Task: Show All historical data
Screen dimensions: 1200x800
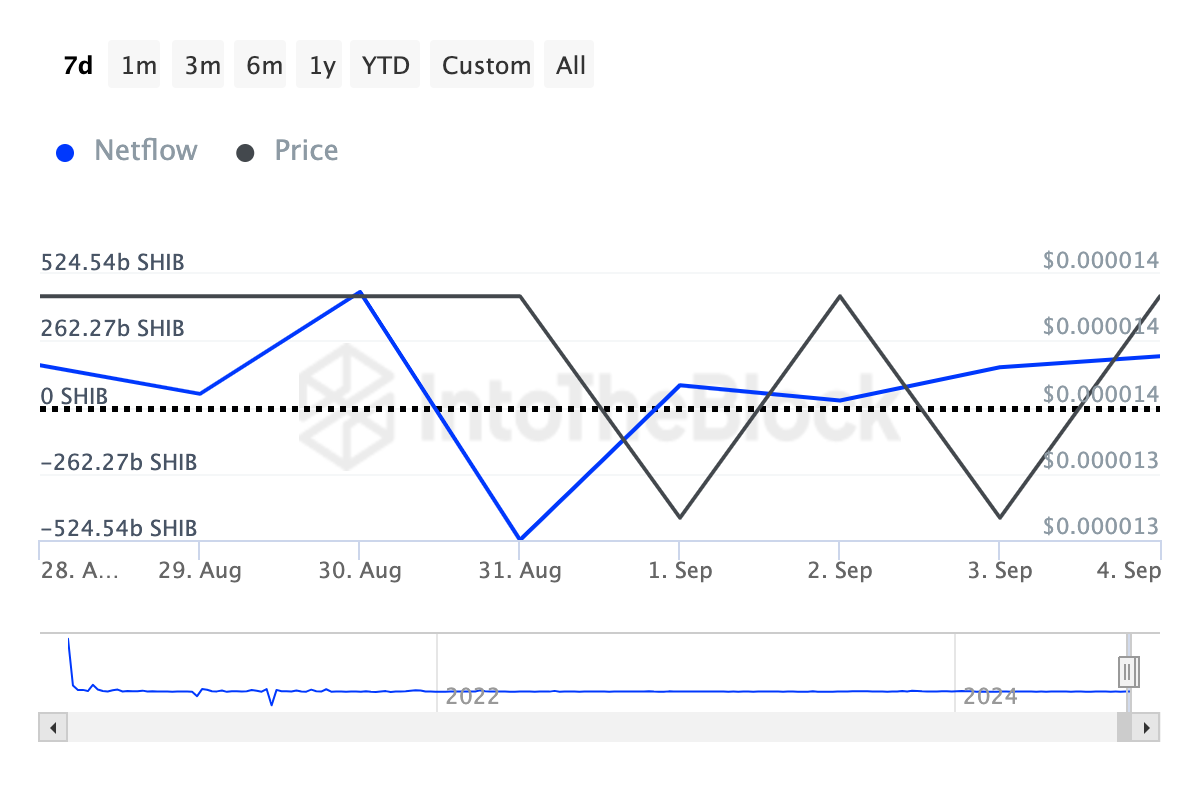Action: point(571,66)
